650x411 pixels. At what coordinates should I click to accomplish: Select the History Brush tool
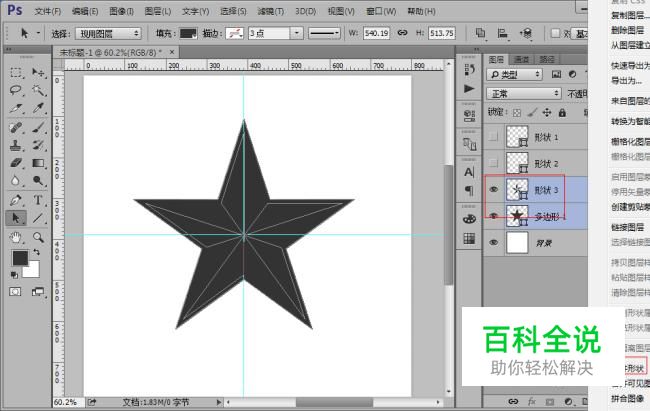[x=38, y=145]
